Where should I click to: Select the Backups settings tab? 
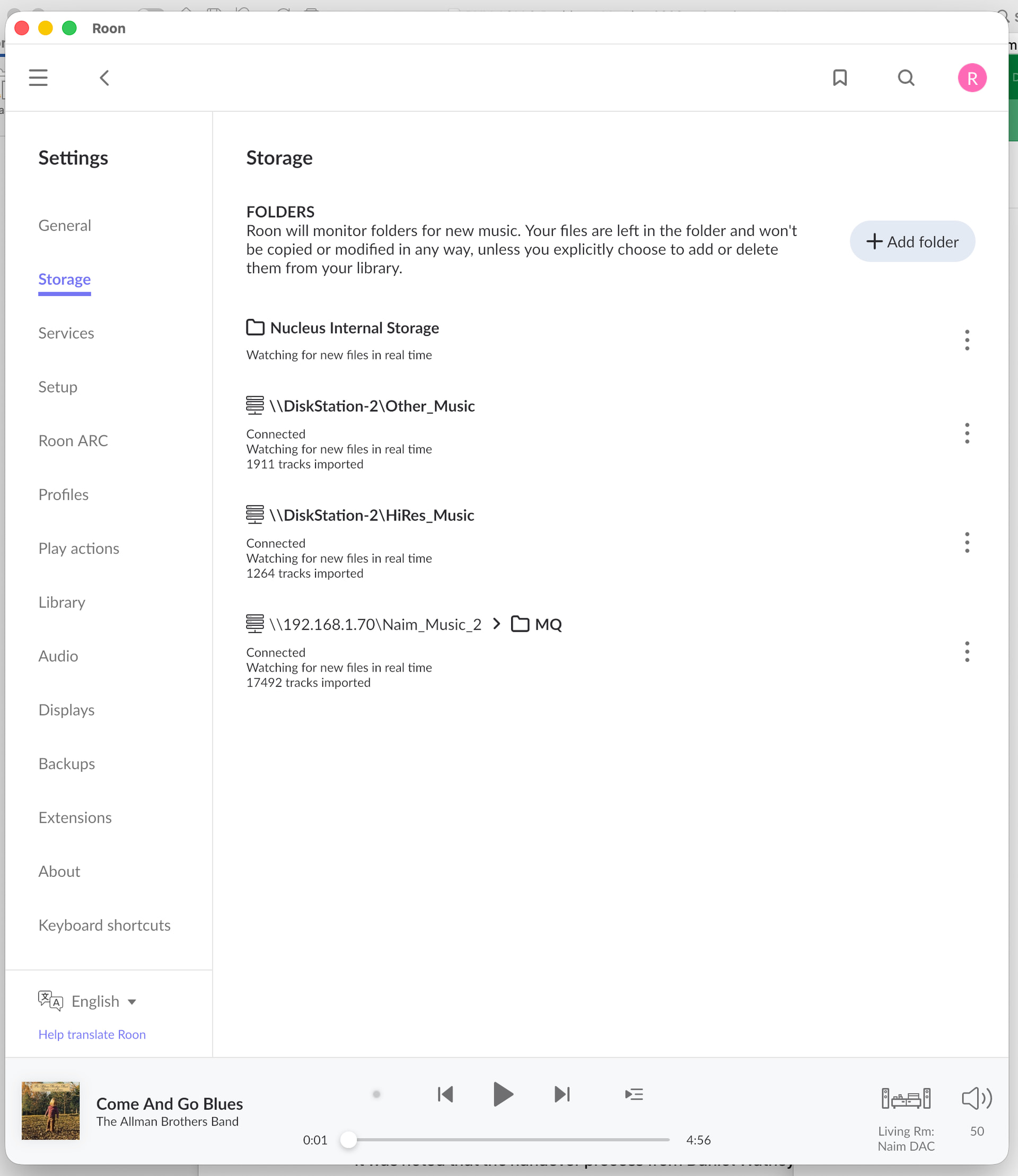(66, 763)
